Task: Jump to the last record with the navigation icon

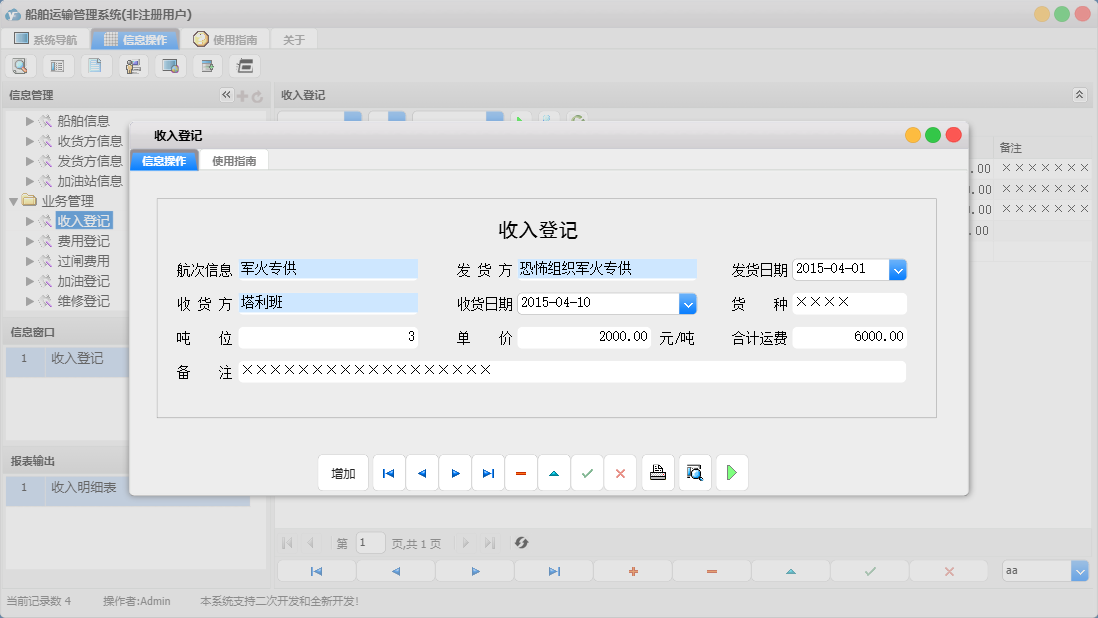Action: pyautogui.click(x=488, y=472)
